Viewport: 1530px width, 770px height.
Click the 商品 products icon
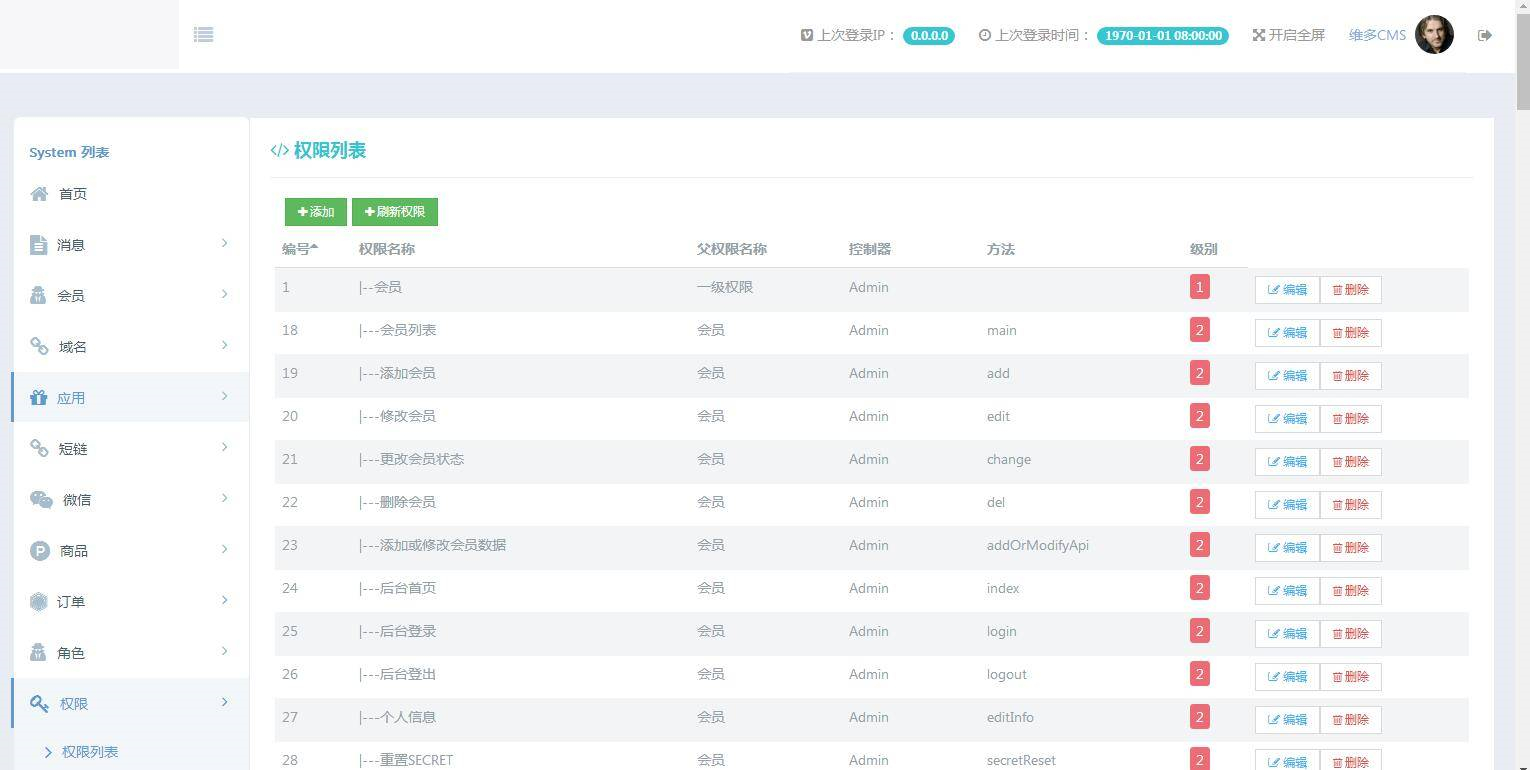(x=38, y=550)
